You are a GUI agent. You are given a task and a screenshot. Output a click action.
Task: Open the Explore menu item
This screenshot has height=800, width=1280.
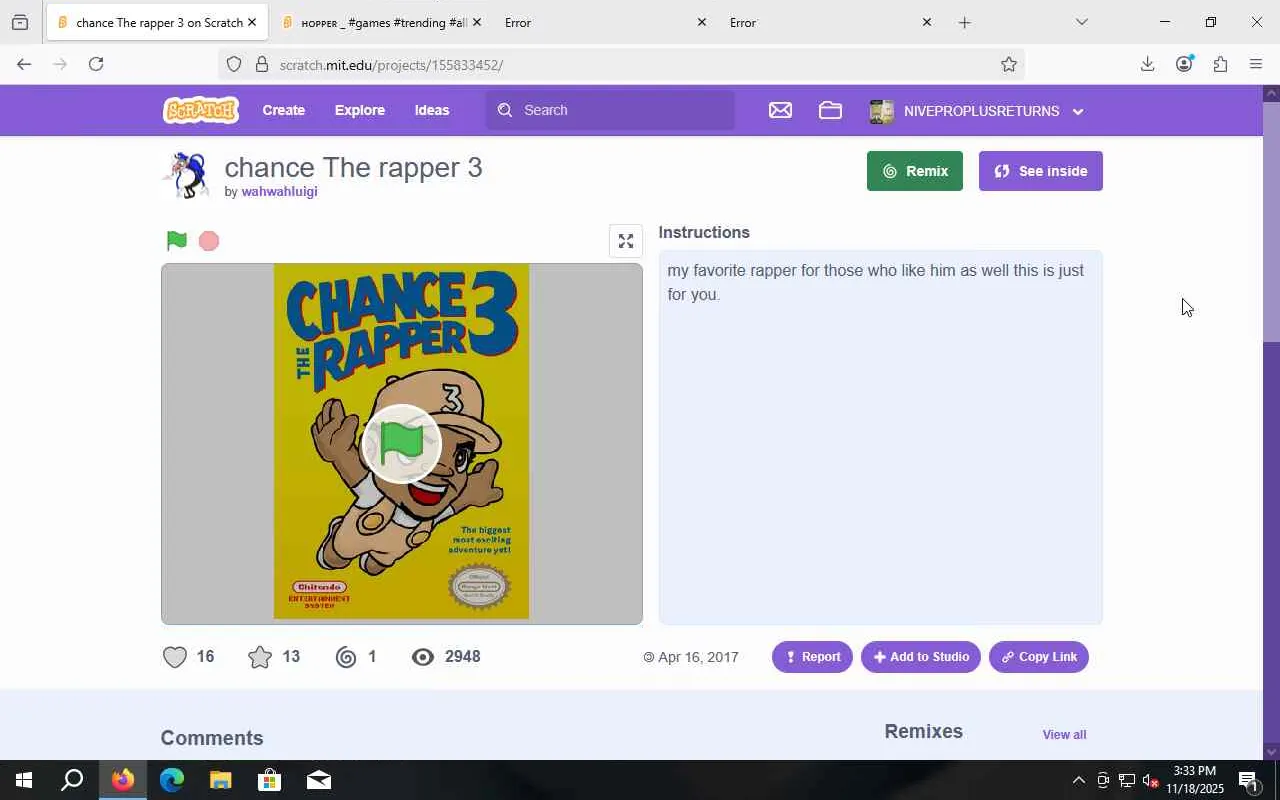tap(360, 110)
